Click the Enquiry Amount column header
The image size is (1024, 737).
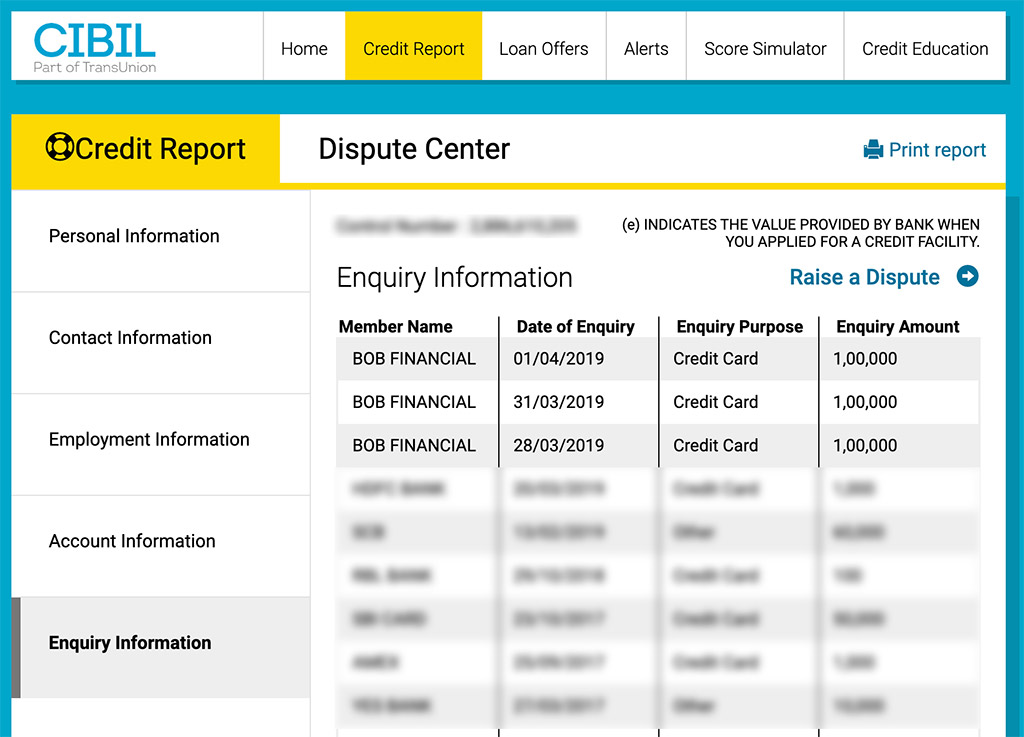[x=898, y=326]
